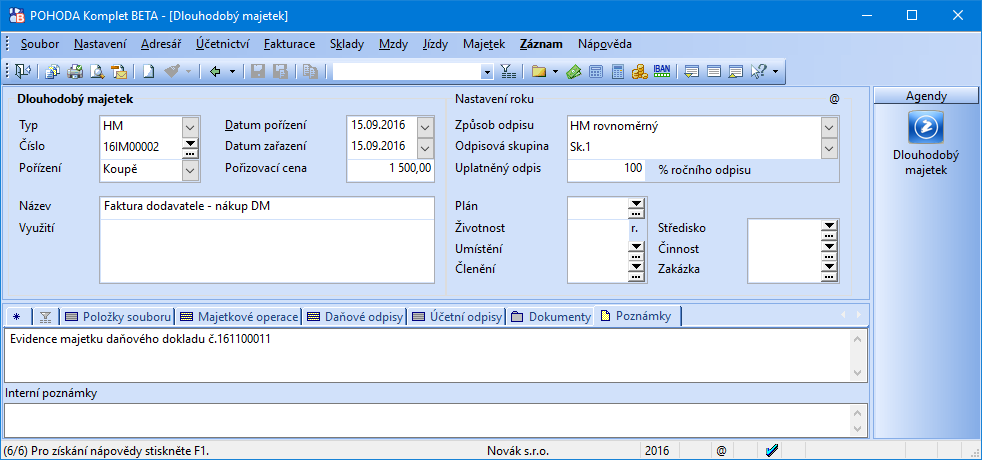Click the asterisk tab

pyautogui.click(x=17, y=317)
